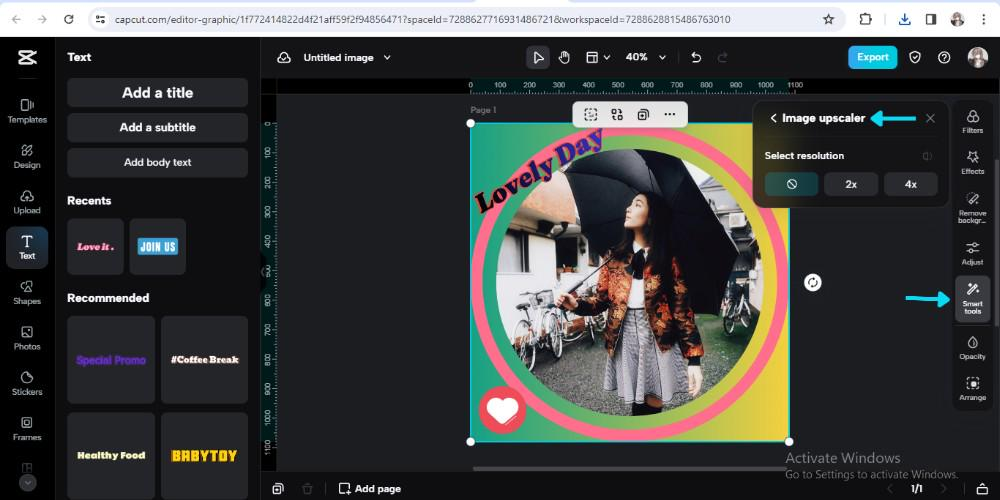Open the Effects tool

tap(973, 163)
